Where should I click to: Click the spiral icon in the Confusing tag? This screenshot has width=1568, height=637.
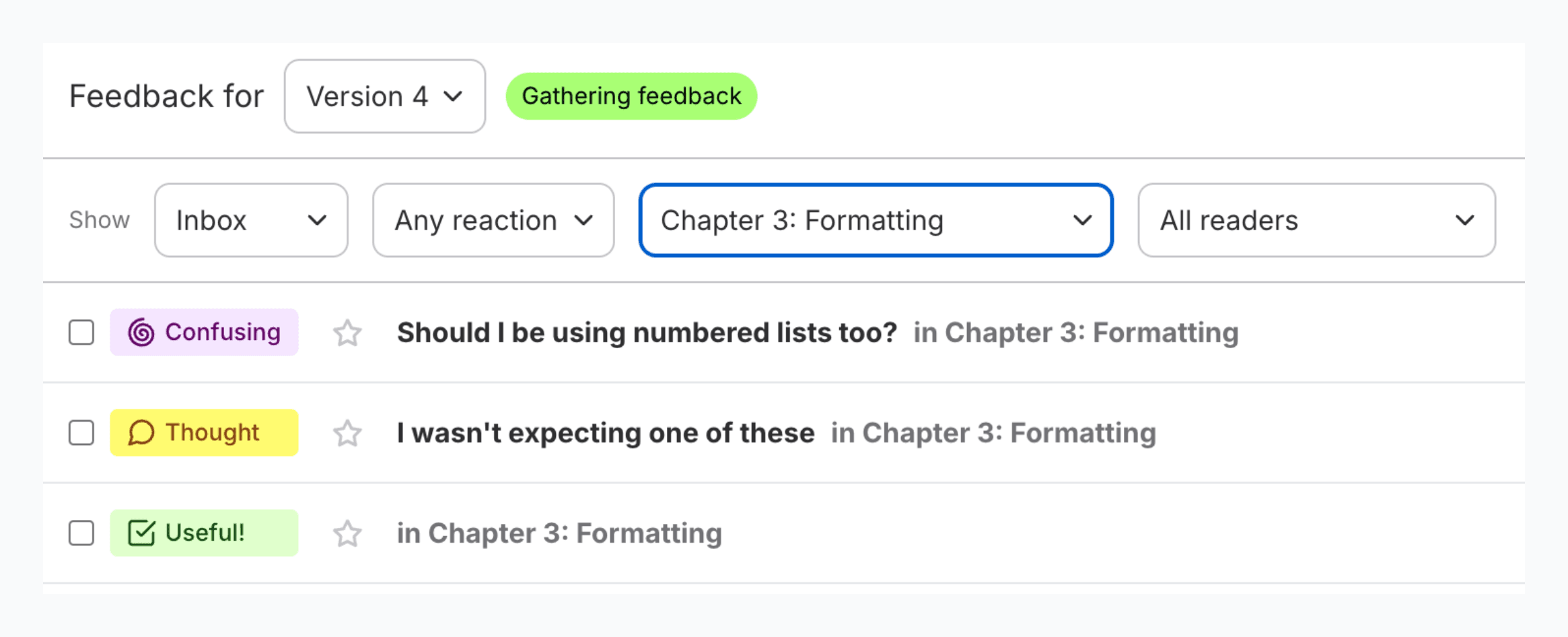coord(140,332)
